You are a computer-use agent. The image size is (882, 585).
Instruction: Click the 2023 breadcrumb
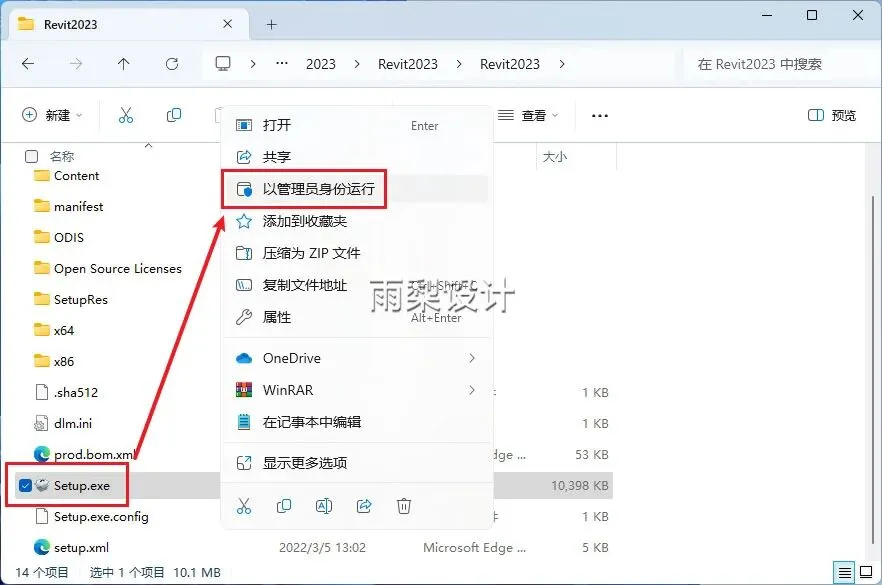pos(321,64)
